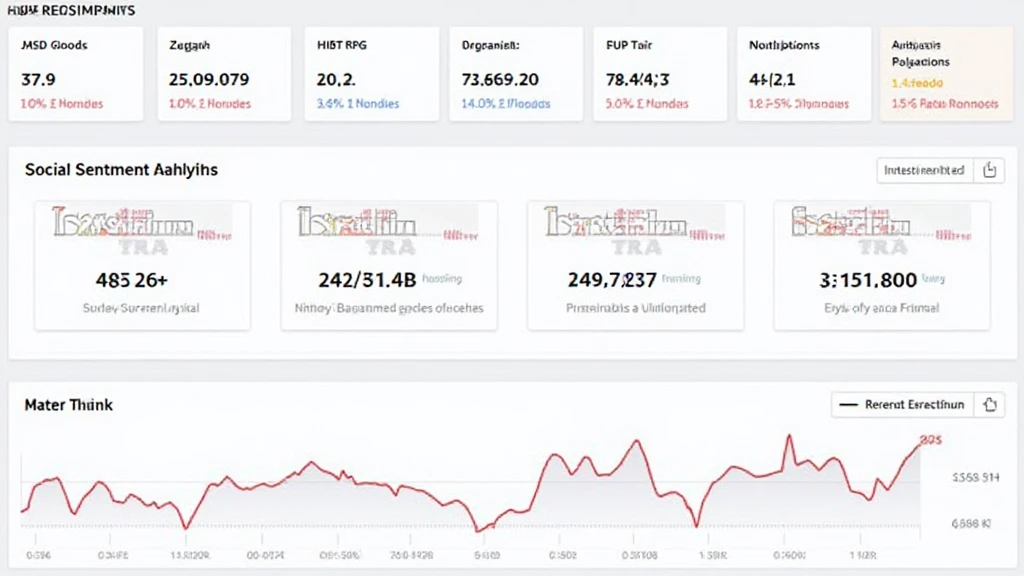Click the export icon beside the chart legend

point(989,405)
